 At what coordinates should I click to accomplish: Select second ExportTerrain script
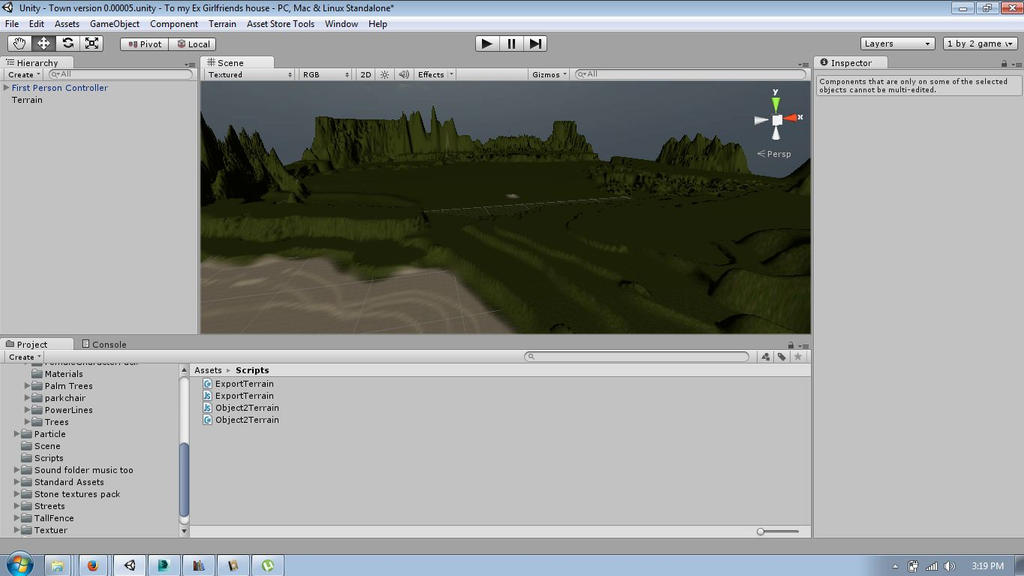pyautogui.click(x=239, y=396)
